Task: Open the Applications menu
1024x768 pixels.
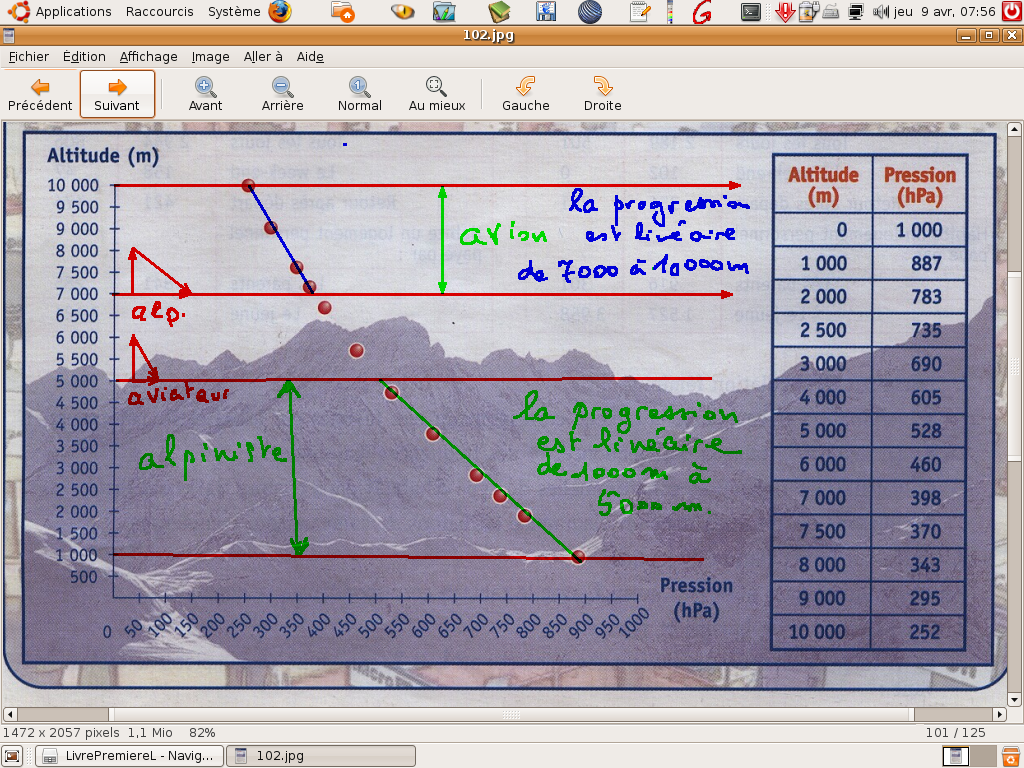Action: pyautogui.click(x=72, y=12)
